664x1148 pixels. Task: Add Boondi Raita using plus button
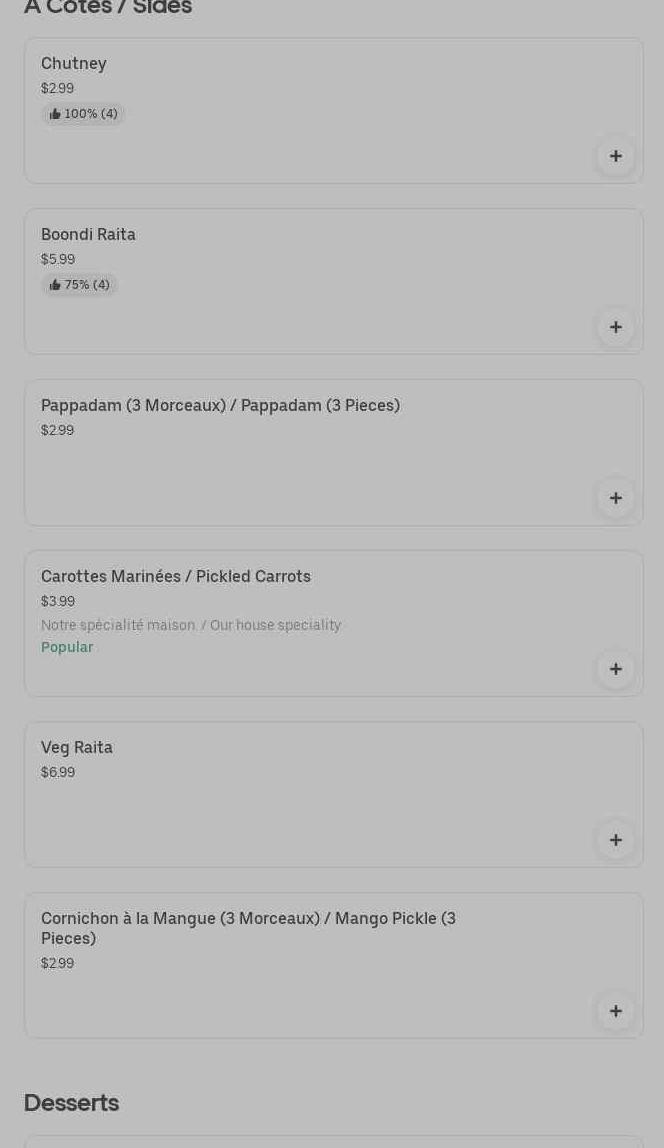click(x=616, y=327)
